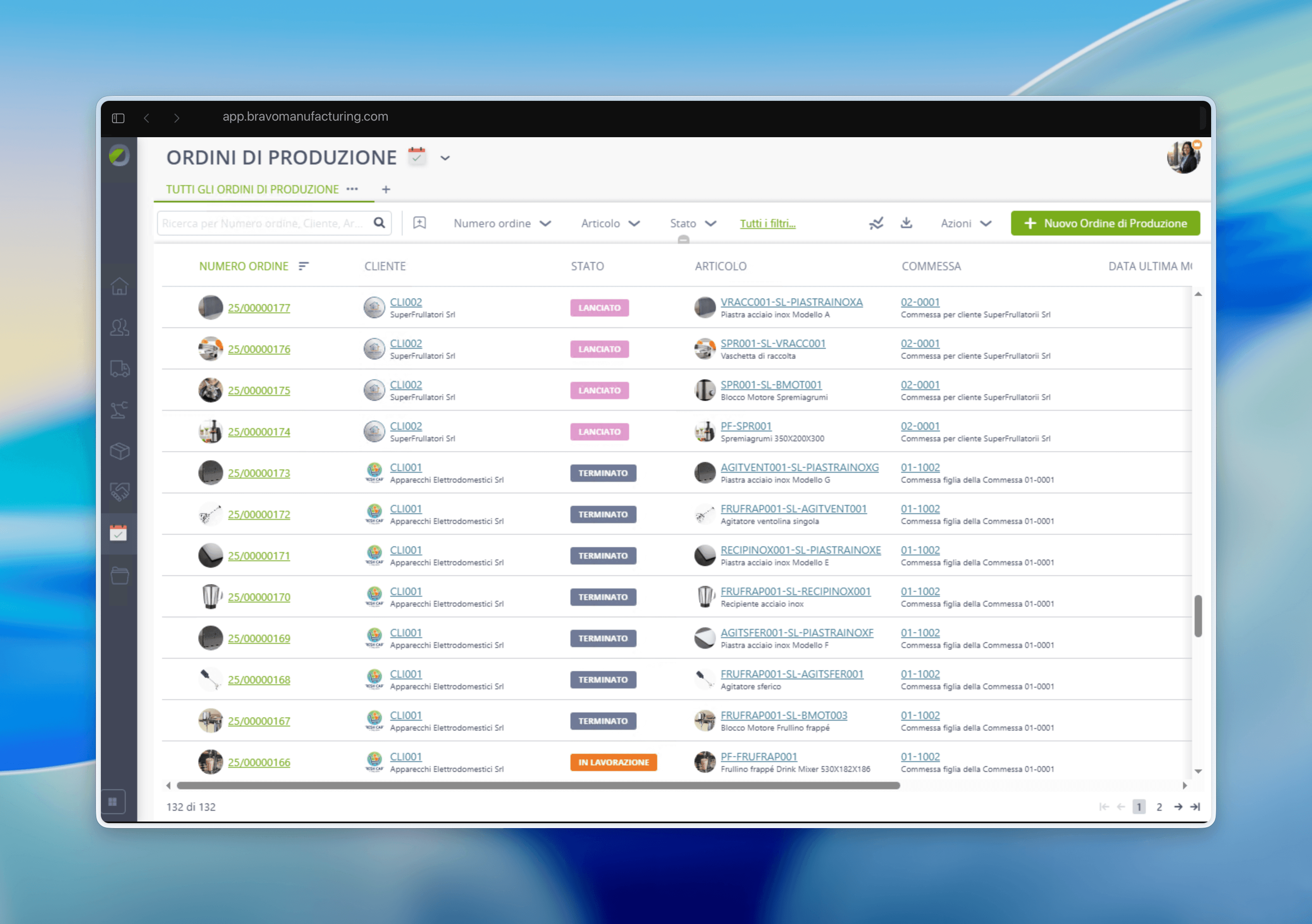Open article VRACC001-SL-PIASTRAINOXA link
Screen dimensions: 1312x924
tap(792, 302)
